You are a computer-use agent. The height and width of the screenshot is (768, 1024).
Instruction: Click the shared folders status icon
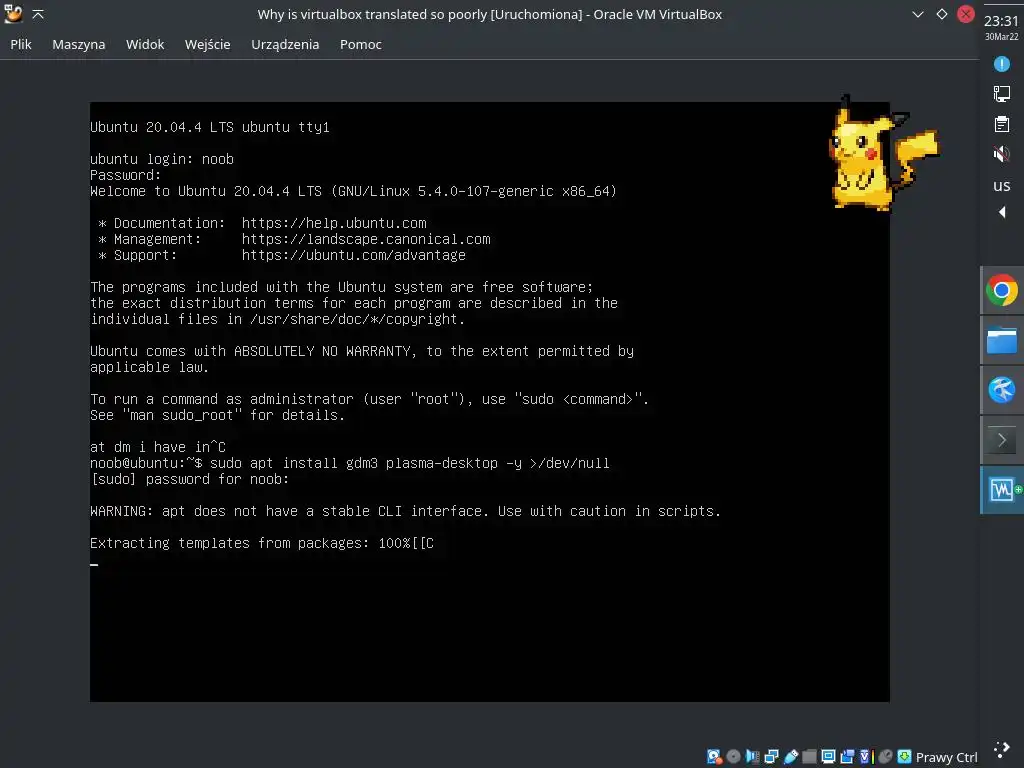pyautogui.click(x=809, y=757)
